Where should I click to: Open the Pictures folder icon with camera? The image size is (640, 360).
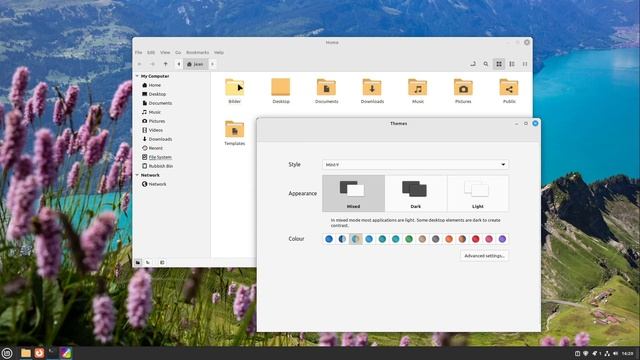(463, 91)
